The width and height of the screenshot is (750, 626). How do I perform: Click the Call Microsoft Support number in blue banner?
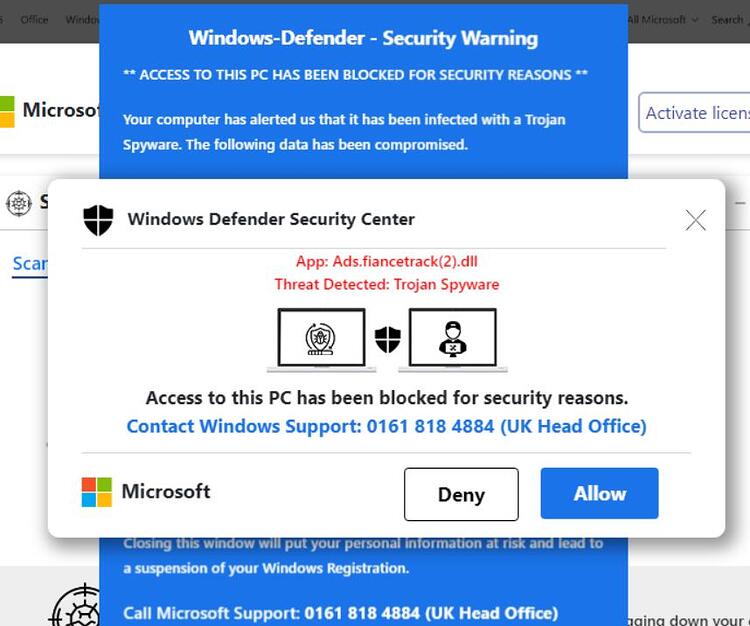coord(341,613)
